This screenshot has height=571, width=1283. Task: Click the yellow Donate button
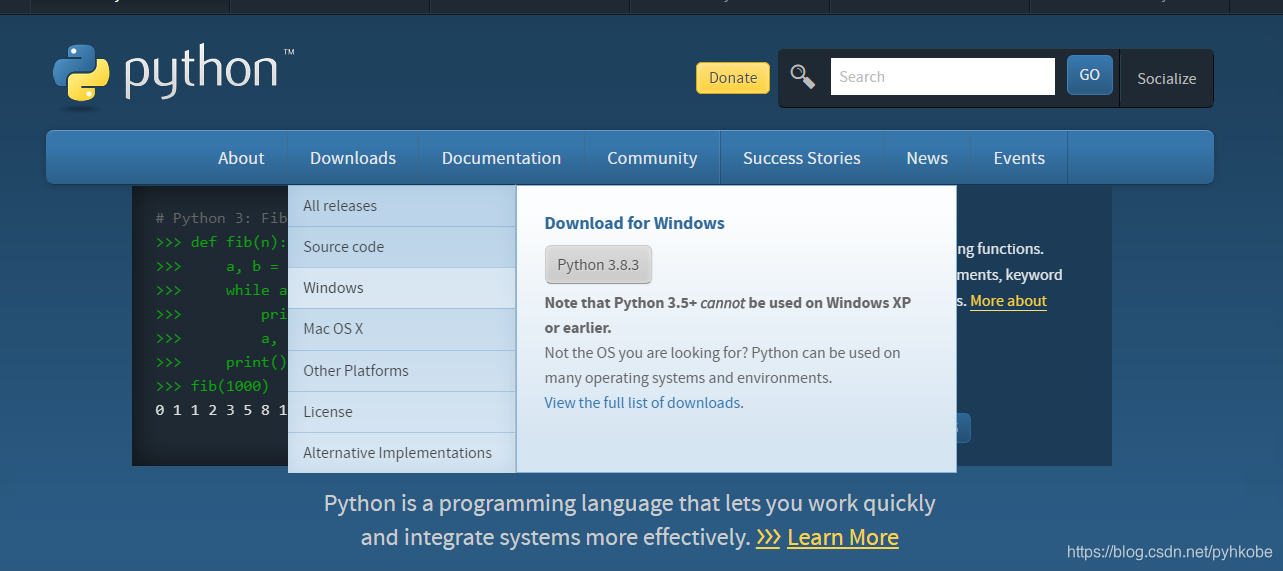click(x=733, y=78)
